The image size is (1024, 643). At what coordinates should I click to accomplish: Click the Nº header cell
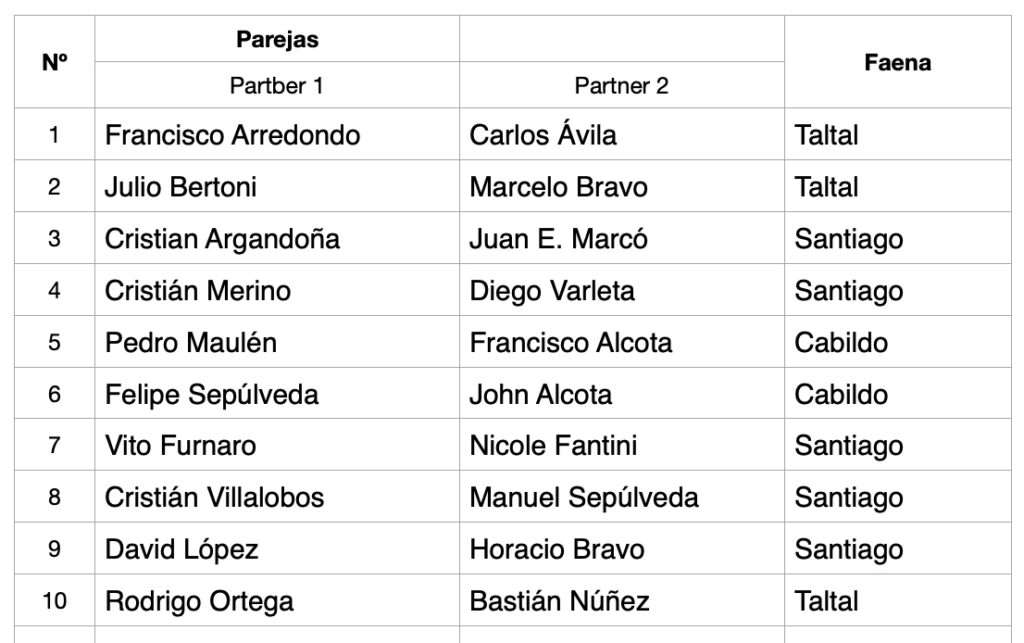coord(54,62)
